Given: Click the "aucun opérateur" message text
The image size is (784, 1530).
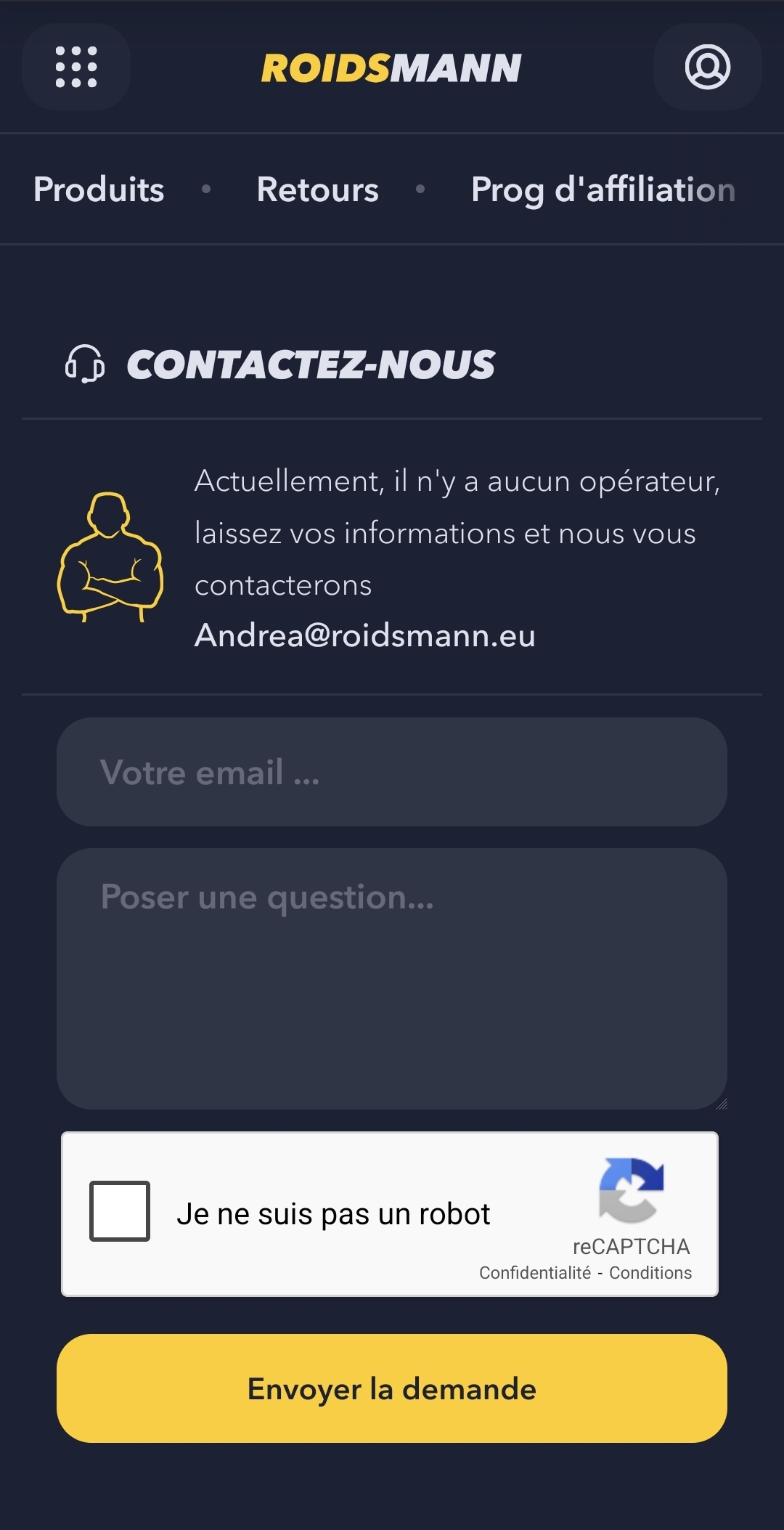Looking at the screenshot, I should [457, 533].
